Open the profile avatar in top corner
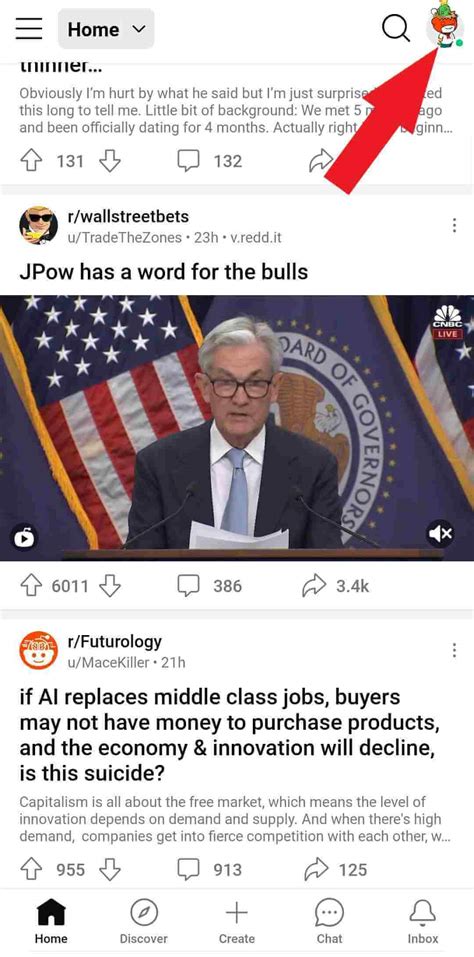The width and height of the screenshot is (474, 957). pyautogui.click(x=445, y=26)
